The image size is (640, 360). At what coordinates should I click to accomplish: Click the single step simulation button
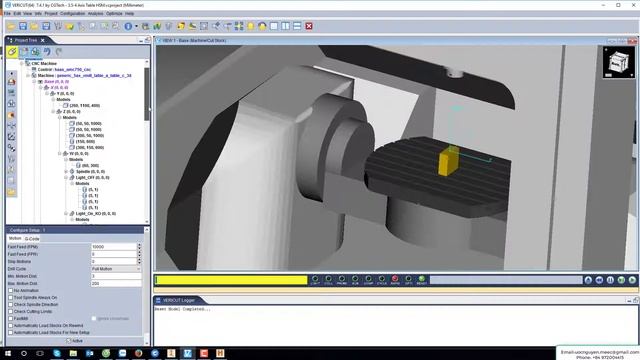pyautogui.click(x=621, y=280)
